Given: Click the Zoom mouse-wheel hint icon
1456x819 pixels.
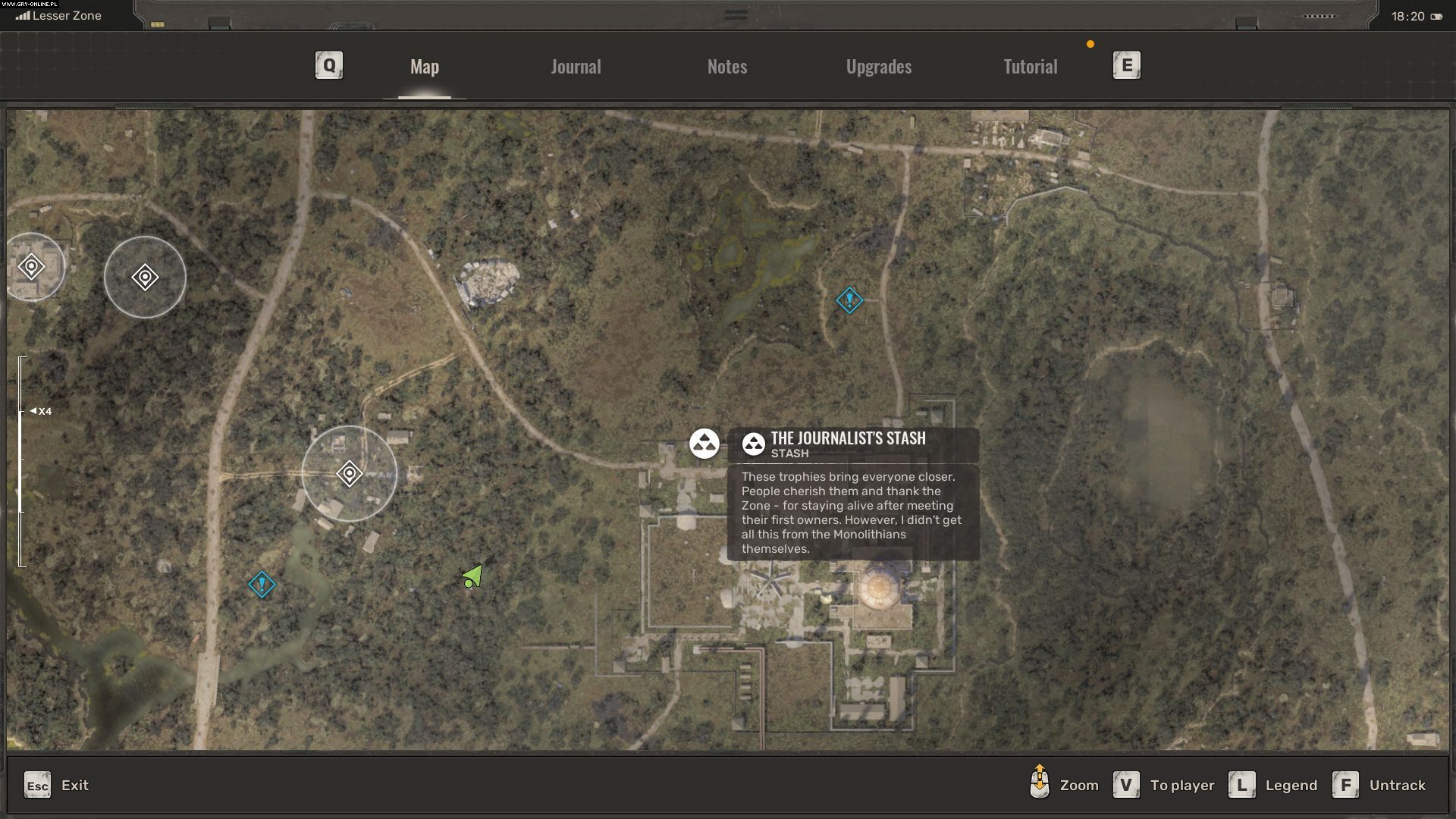Looking at the screenshot, I should pyautogui.click(x=1040, y=783).
